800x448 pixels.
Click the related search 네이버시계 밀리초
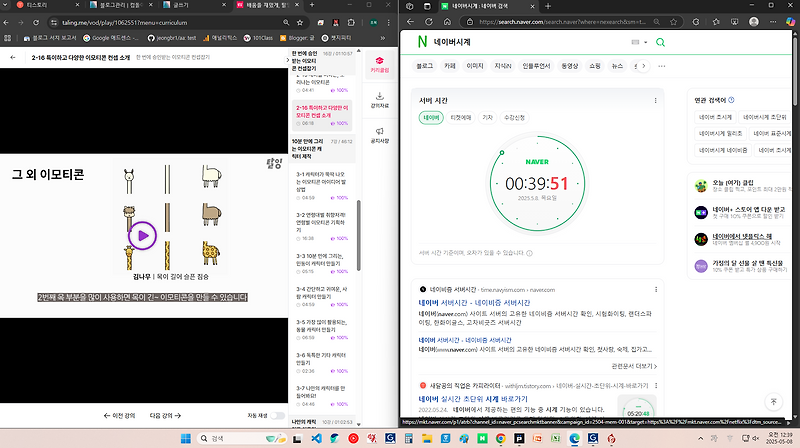pos(720,134)
